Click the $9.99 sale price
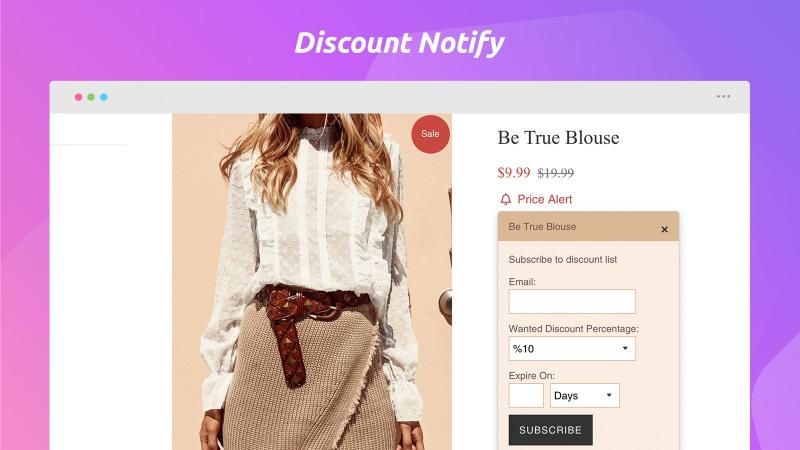800x450 pixels. (514, 172)
